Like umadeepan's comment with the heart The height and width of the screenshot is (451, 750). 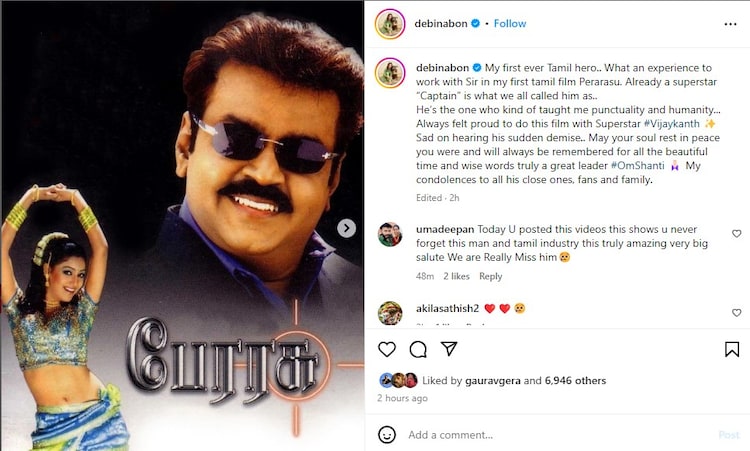tap(737, 233)
